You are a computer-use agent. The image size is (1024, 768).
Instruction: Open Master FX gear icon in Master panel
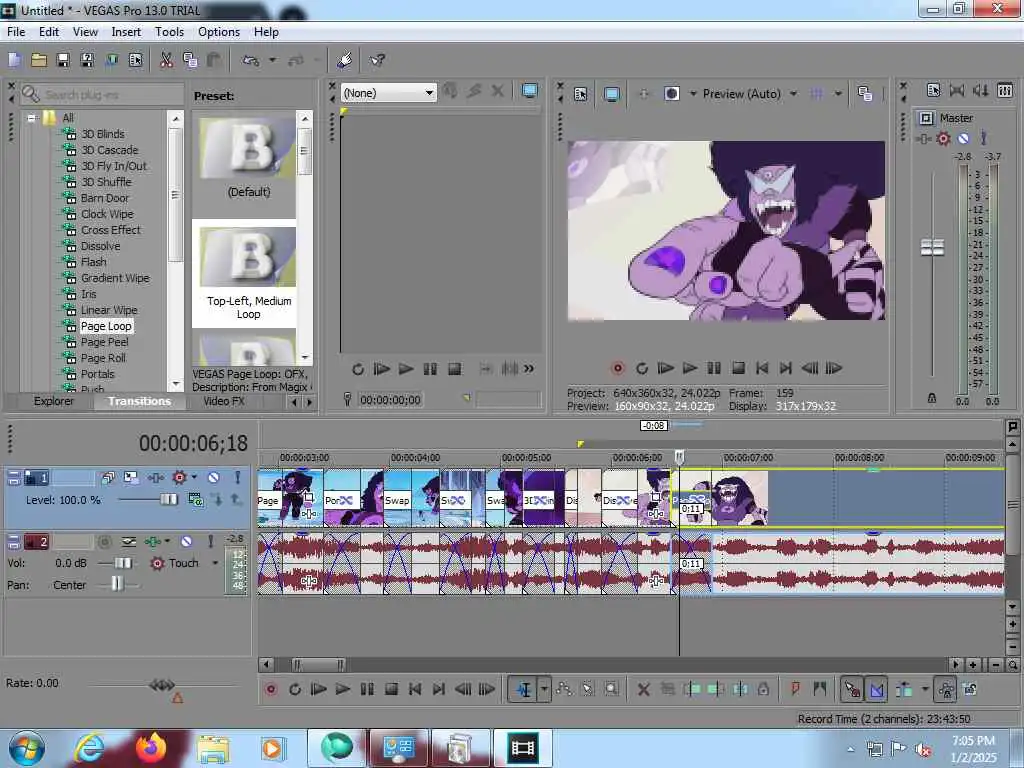(x=943, y=138)
